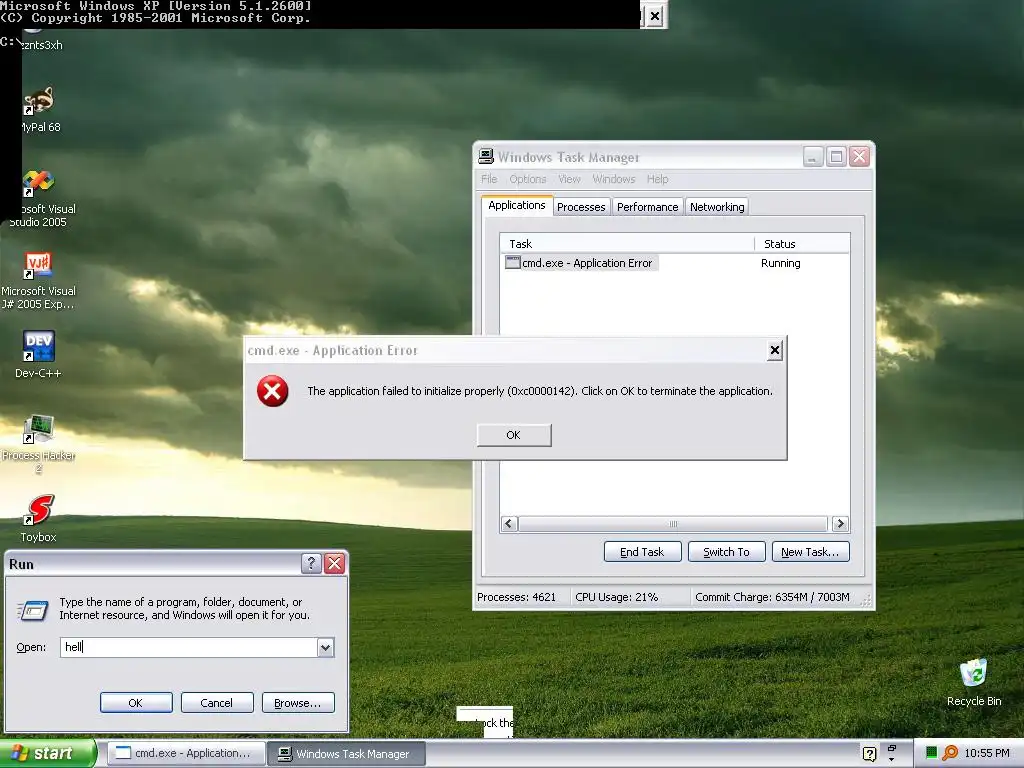Click the taskbar restore-window toolbar icon
Viewport: 1024px width, 768px height.
891,748
